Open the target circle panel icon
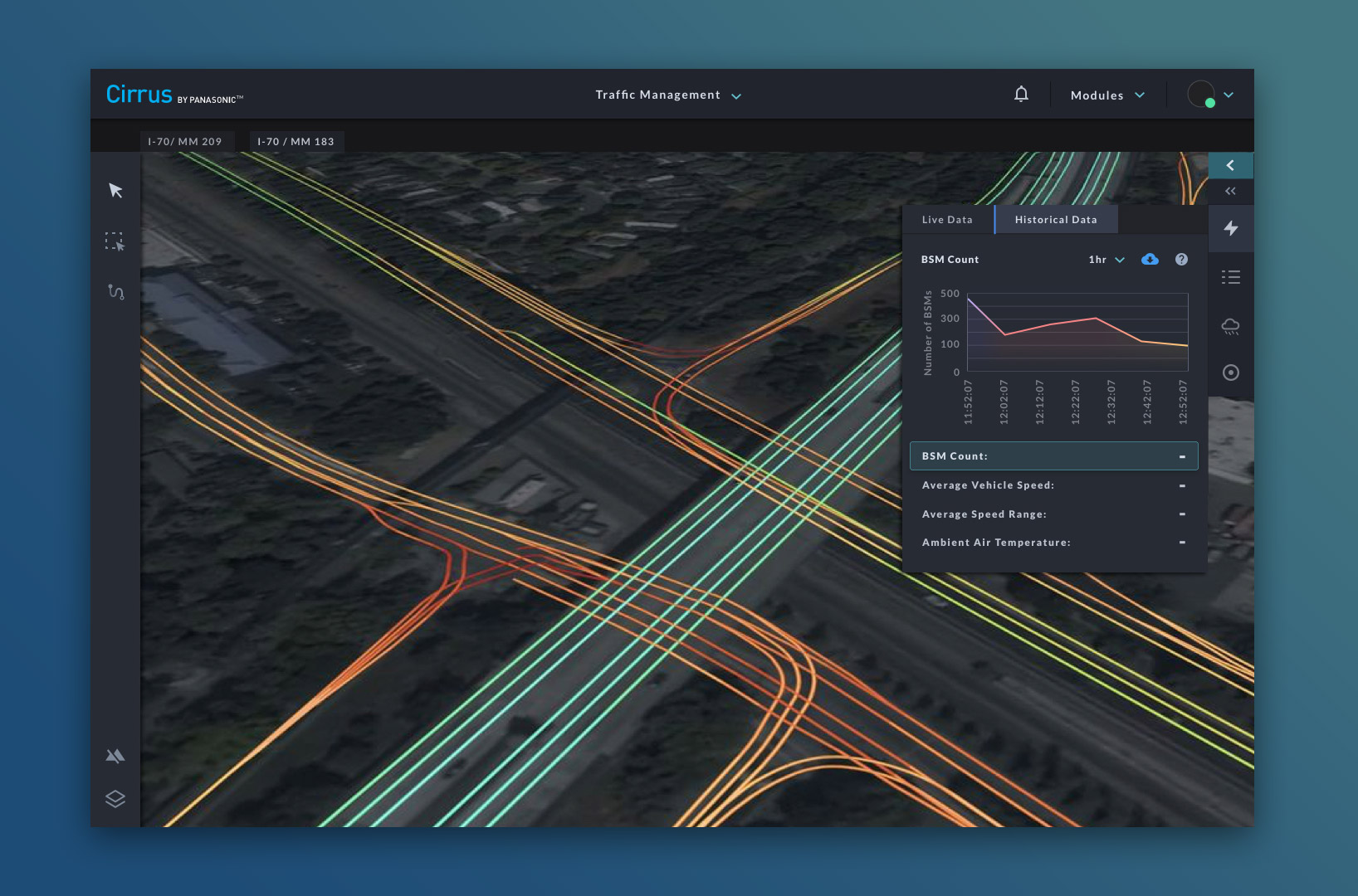This screenshot has height=896, width=1358. tap(1231, 373)
